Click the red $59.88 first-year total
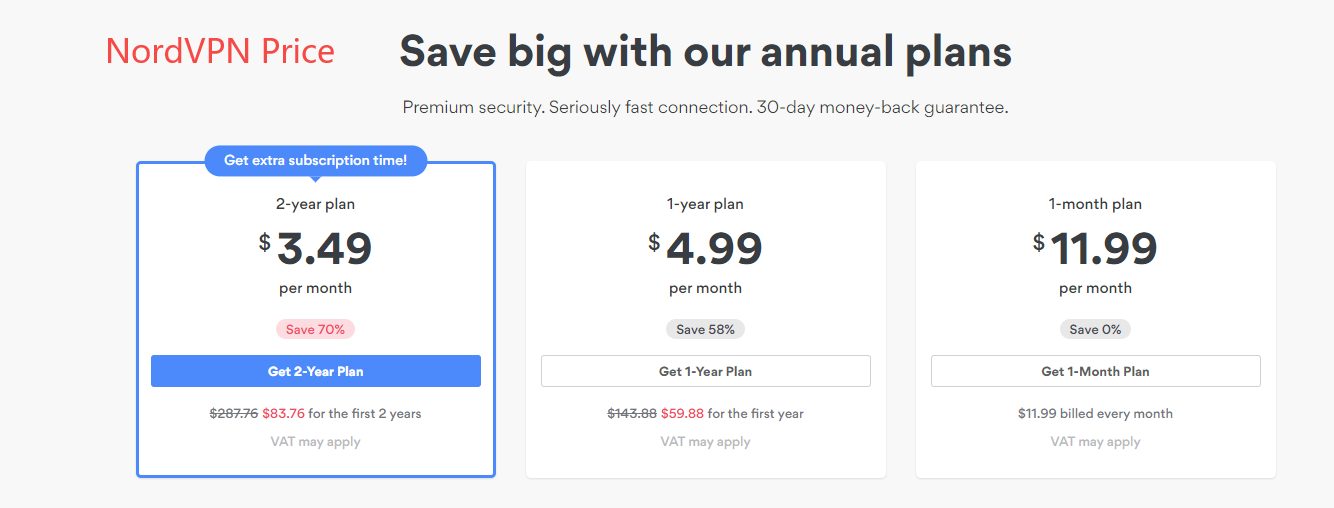1334x508 pixels. [681, 413]
